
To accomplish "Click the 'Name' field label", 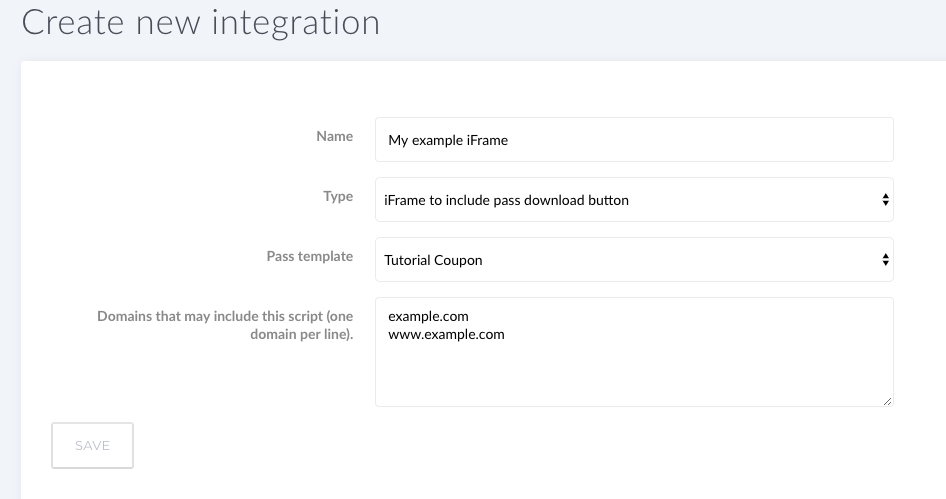I will point(334,136).
